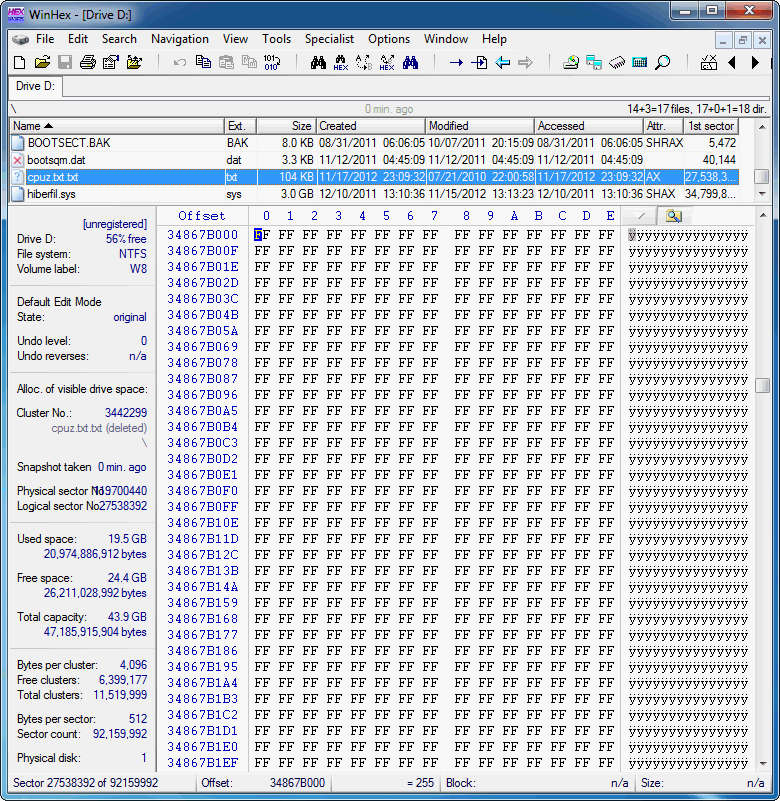The image size is (780, 801).
Task: Click the hex editor vertical scrollbar thumb
Action: 762,386
